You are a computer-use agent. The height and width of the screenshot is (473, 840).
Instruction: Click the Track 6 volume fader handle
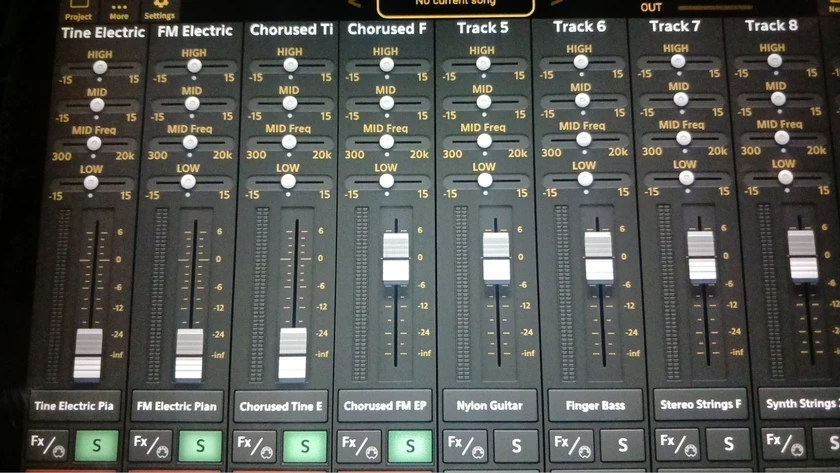pos(599,256)
